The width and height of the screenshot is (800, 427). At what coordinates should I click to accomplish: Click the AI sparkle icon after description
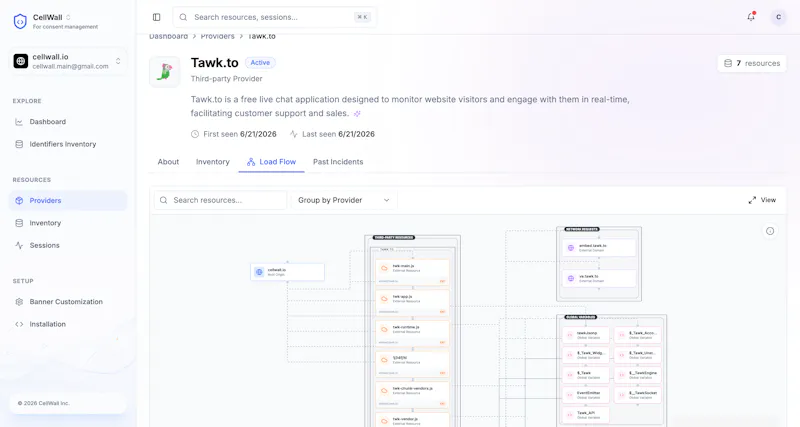coord(357,114)
